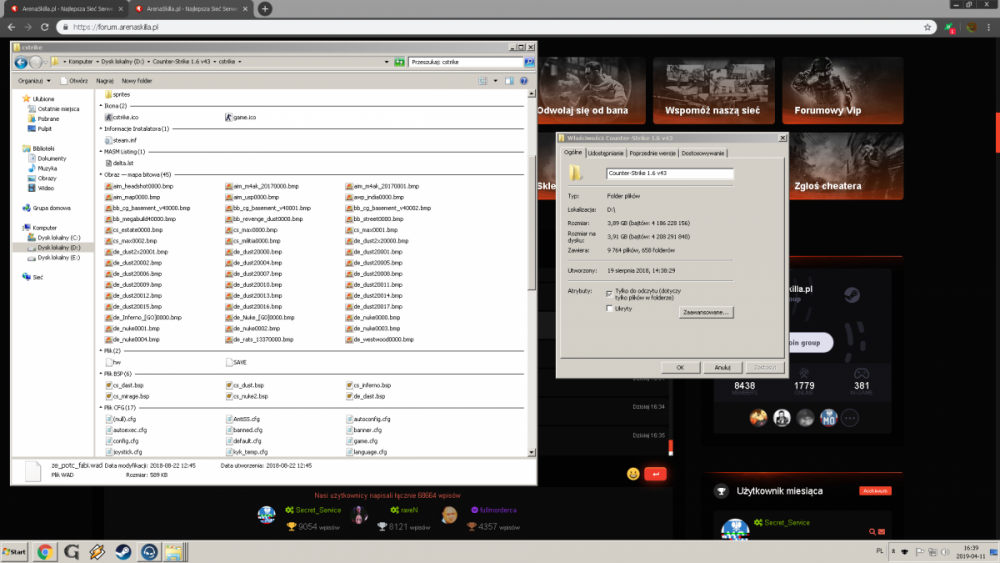This screenshot has height=563, width=1000.
Task: Tick the 'Ukryty' attribute checkbox
Action: [609, 309]
